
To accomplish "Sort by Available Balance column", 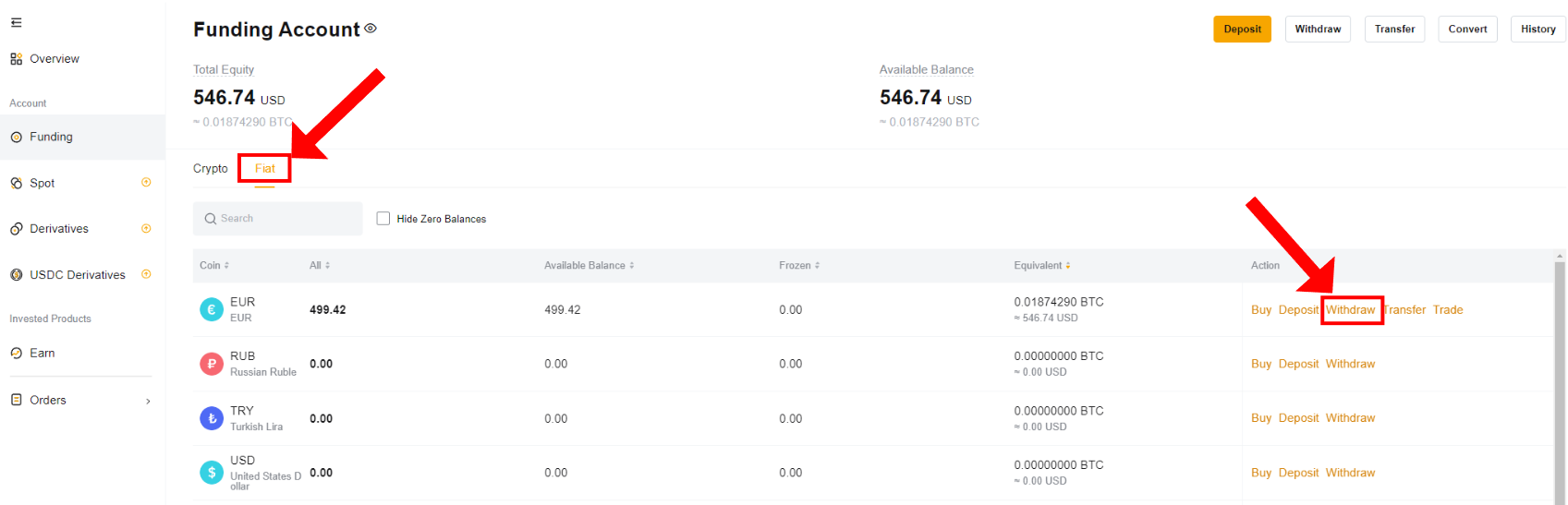I will 589,266.
